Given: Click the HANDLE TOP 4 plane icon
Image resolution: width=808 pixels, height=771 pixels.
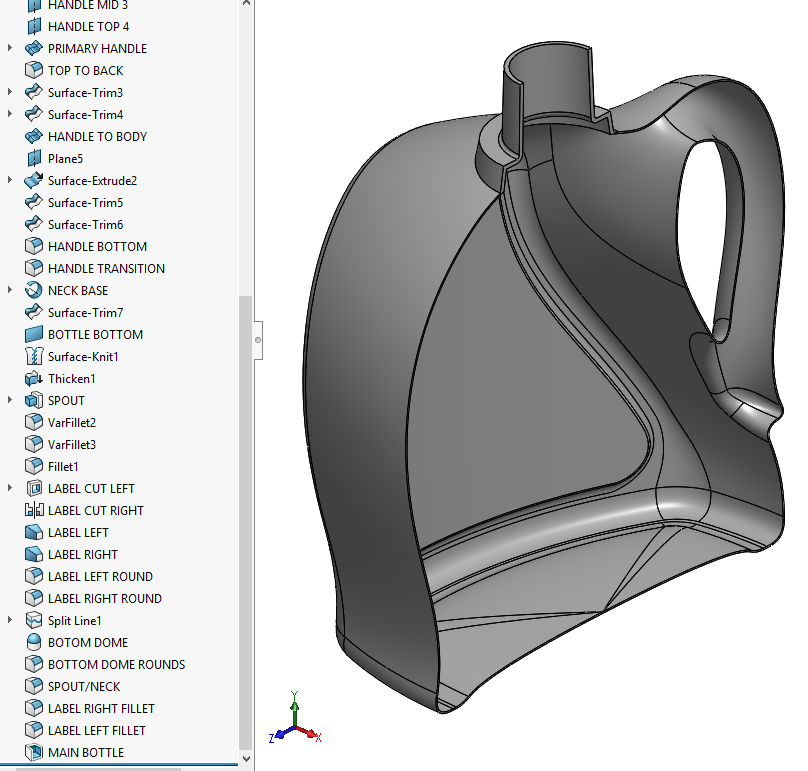Looking at the screenshot, I should click(x=33, y=26).
